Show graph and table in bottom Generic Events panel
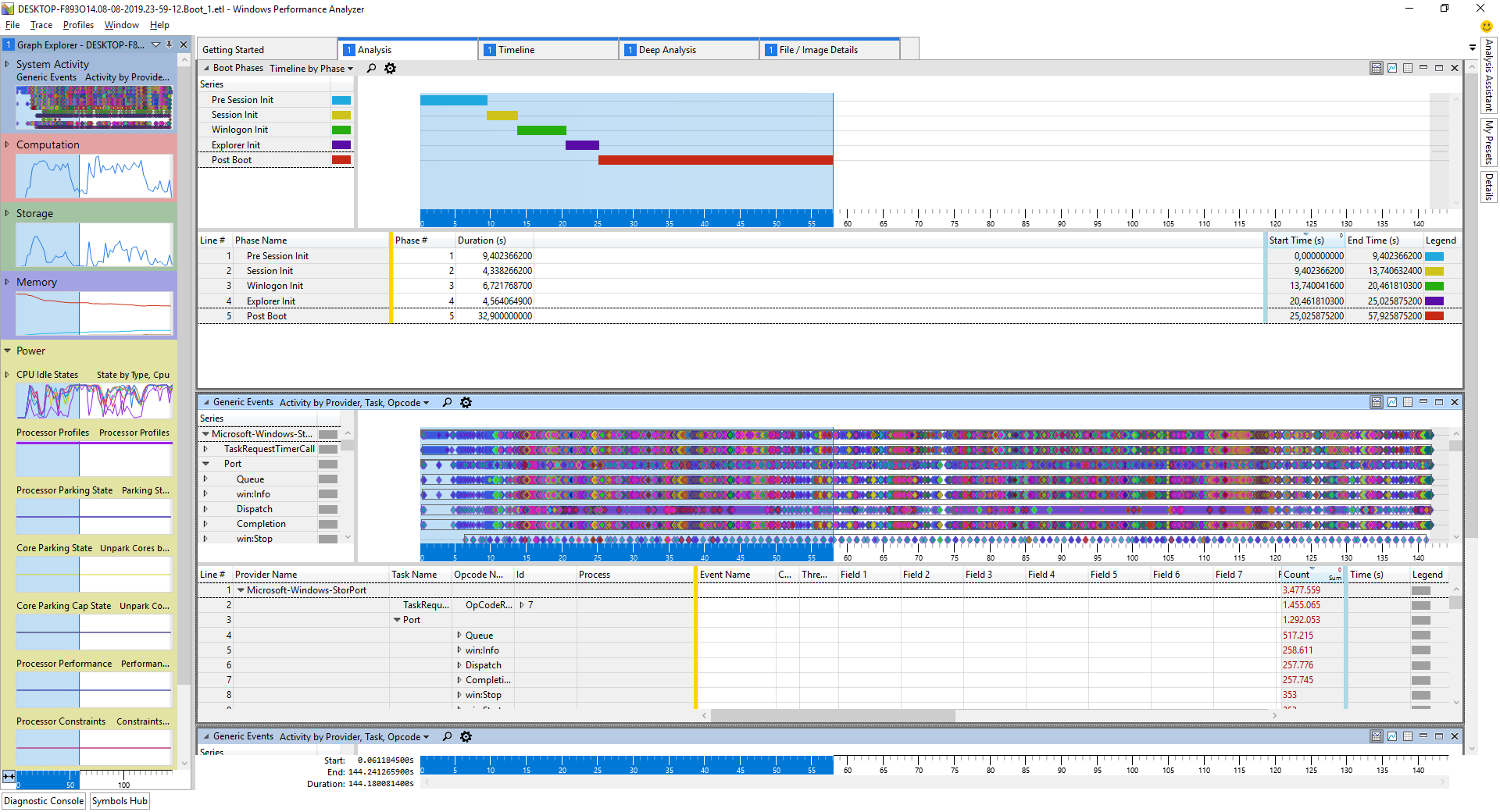 point(1377,736)
